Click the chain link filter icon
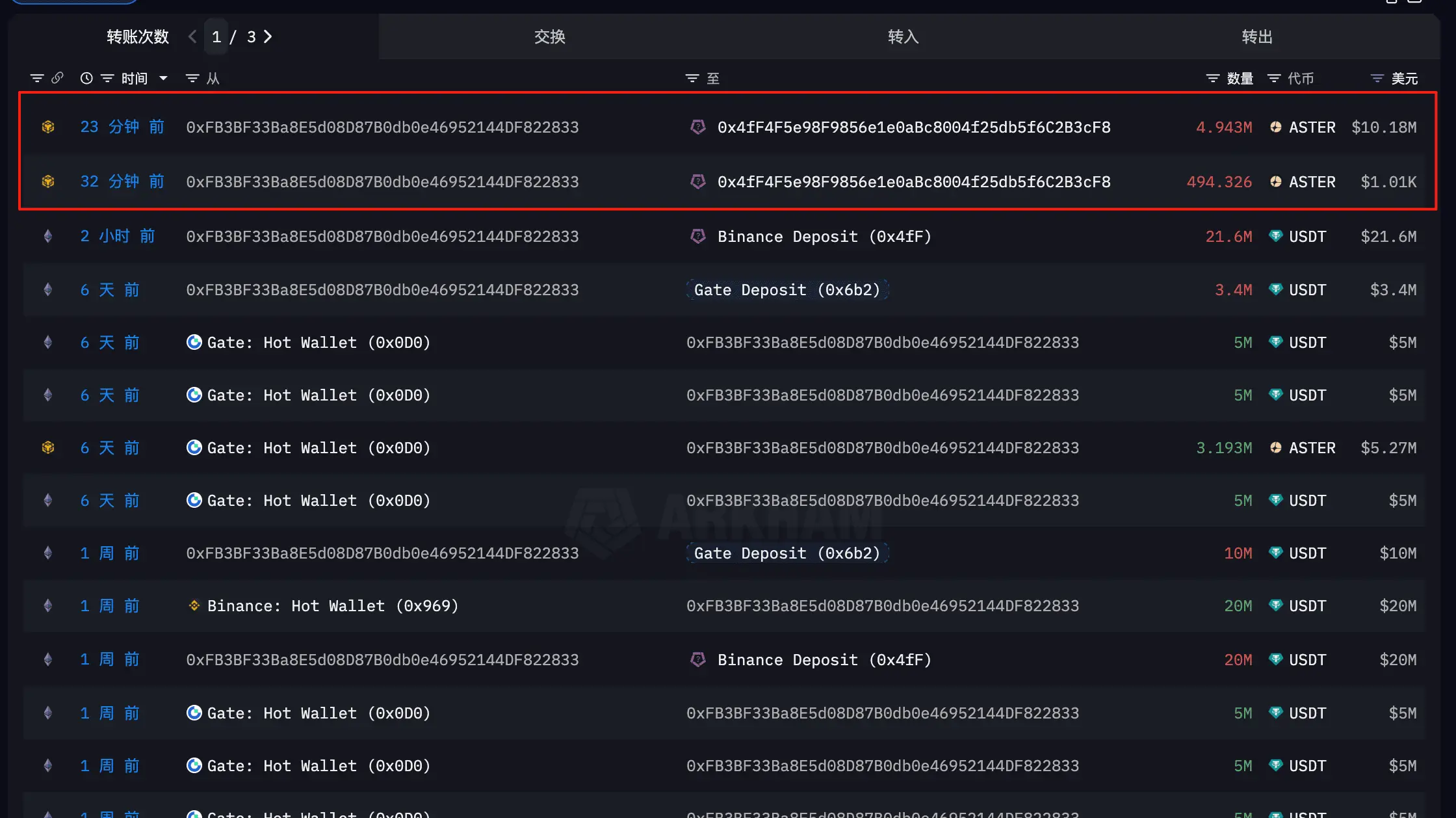This screenshot has height=818, width=1456. pyautogui.click(x=57, y=78)
